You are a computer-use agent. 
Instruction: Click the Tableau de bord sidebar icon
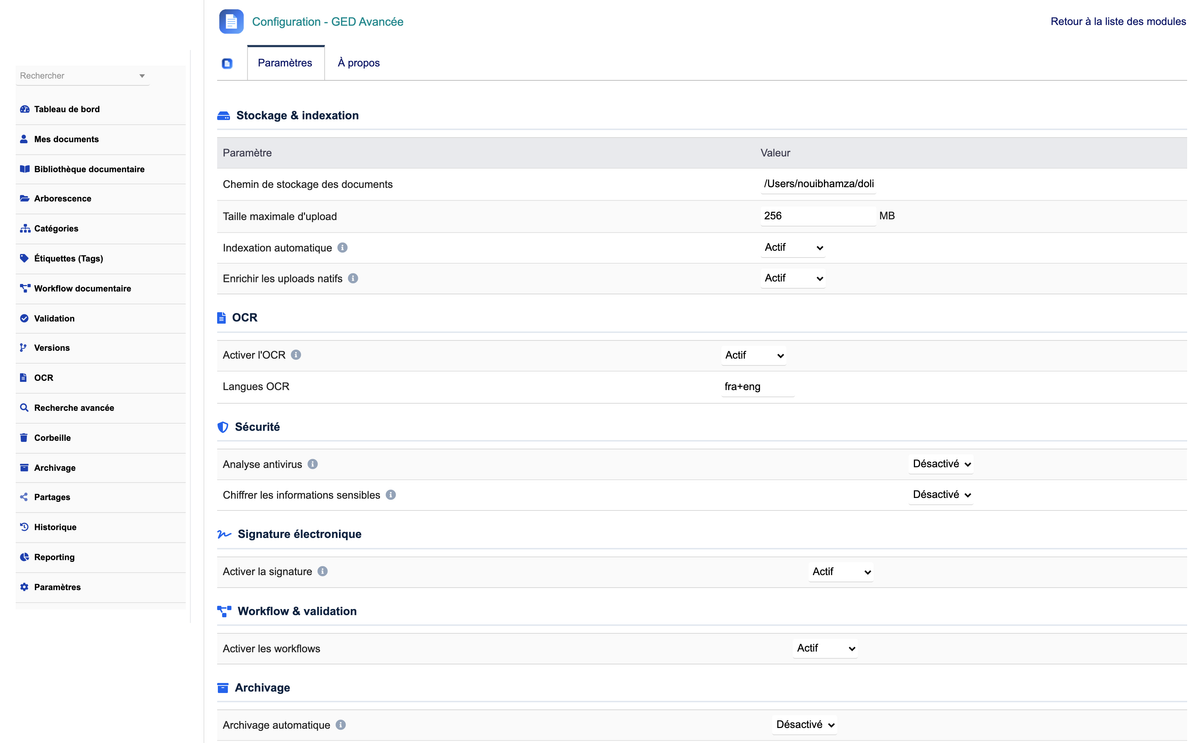tap(24, 109)
